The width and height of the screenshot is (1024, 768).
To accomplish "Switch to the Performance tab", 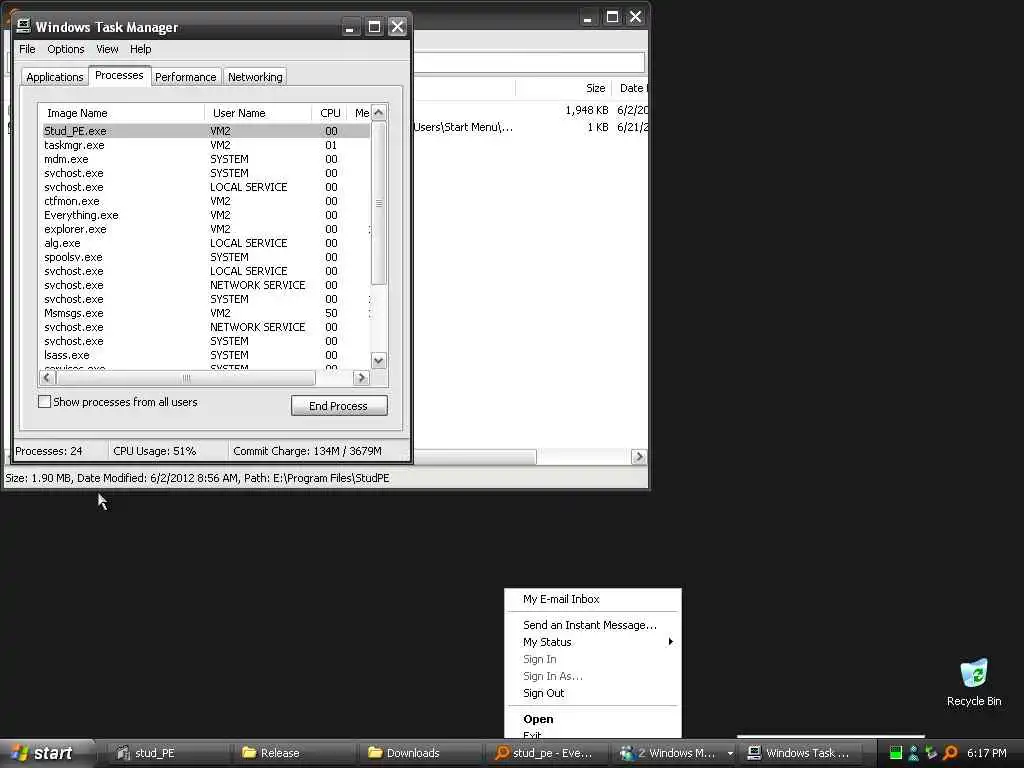I will point(185,77).
